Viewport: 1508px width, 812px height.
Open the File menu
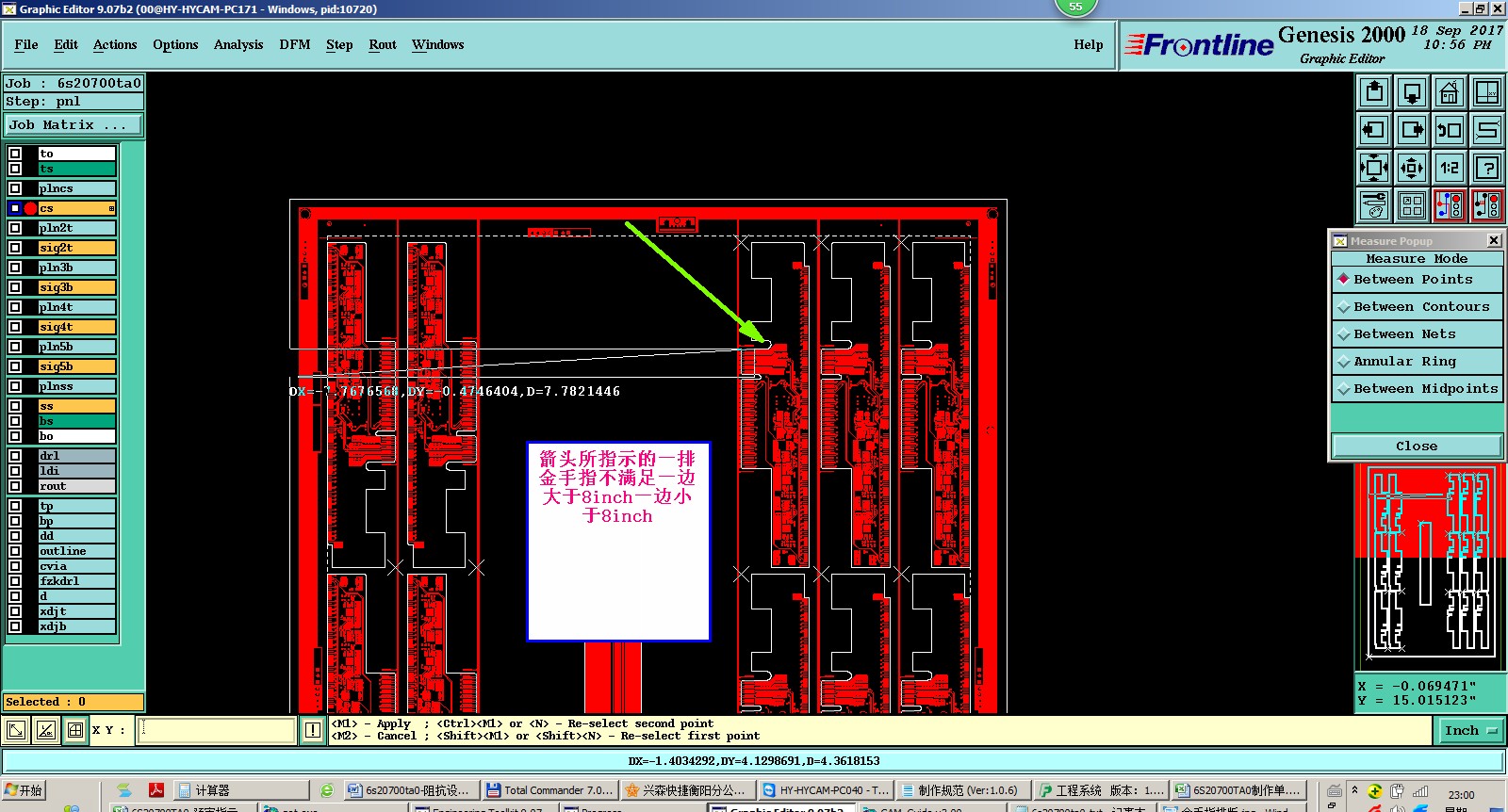pyautogui.click(x=26, y=44)
